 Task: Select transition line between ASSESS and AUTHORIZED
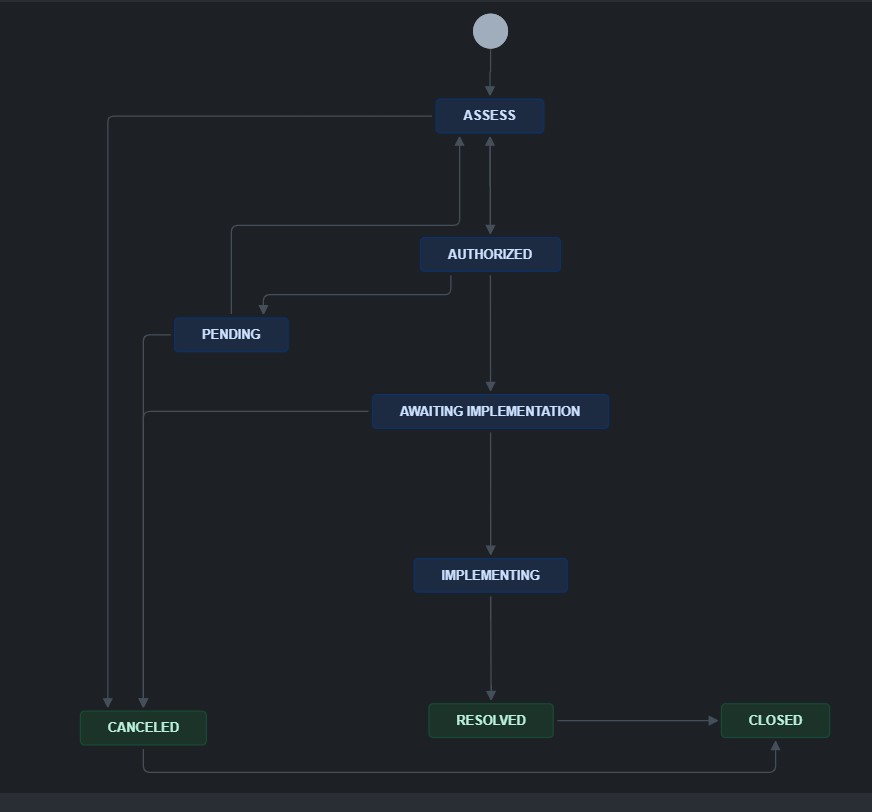click(490, 185)
